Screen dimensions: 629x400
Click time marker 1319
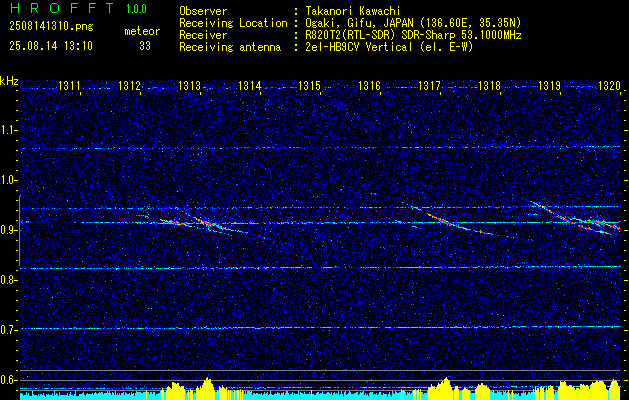pyautogui.click(x=550, y=85)
